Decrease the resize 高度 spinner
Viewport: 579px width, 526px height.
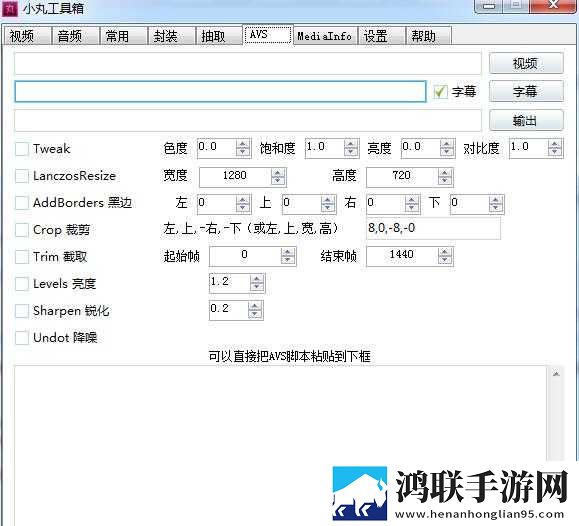pos(445,181)
